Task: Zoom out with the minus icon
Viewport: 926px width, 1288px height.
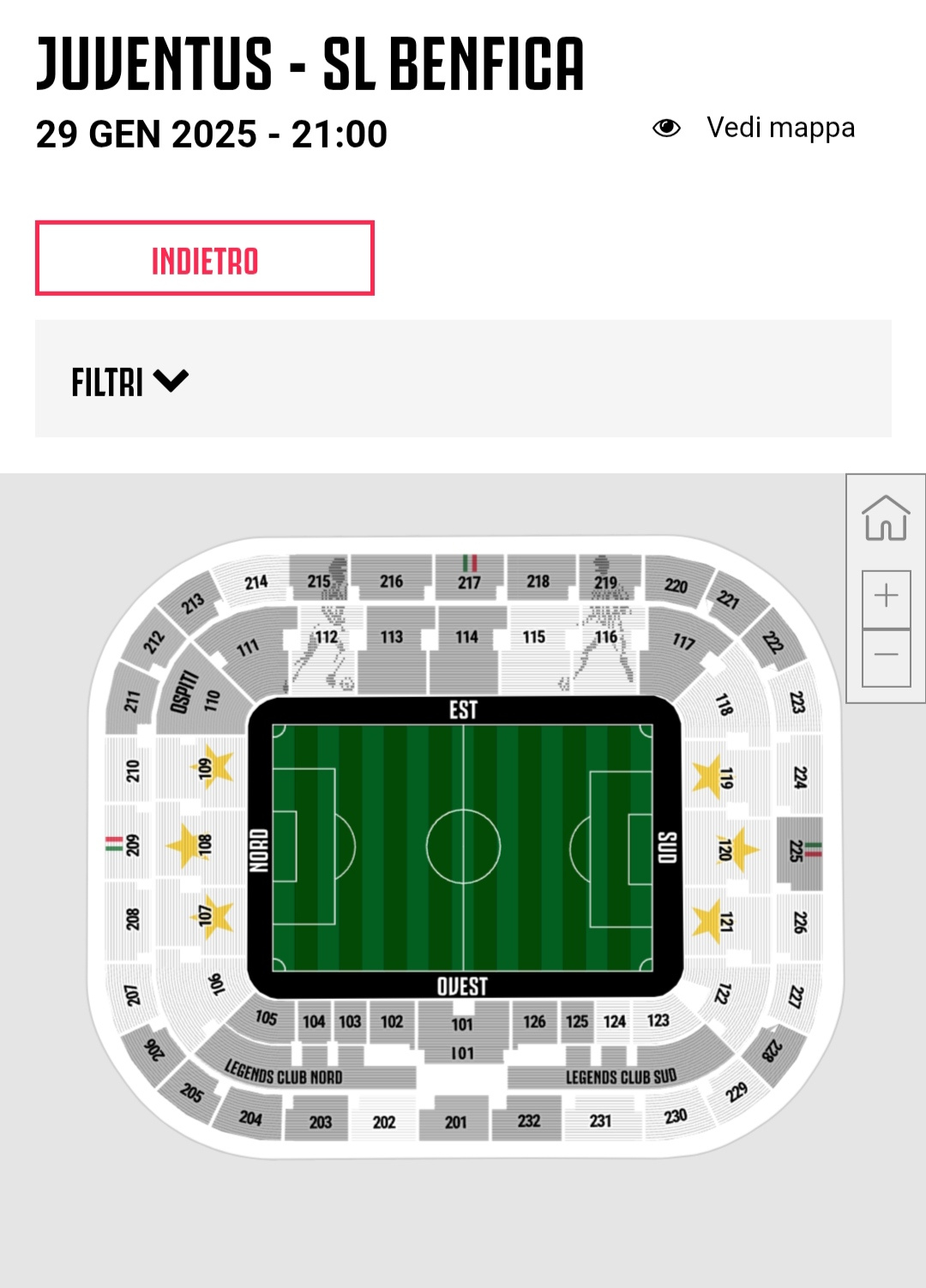Action: pos(886,656)
